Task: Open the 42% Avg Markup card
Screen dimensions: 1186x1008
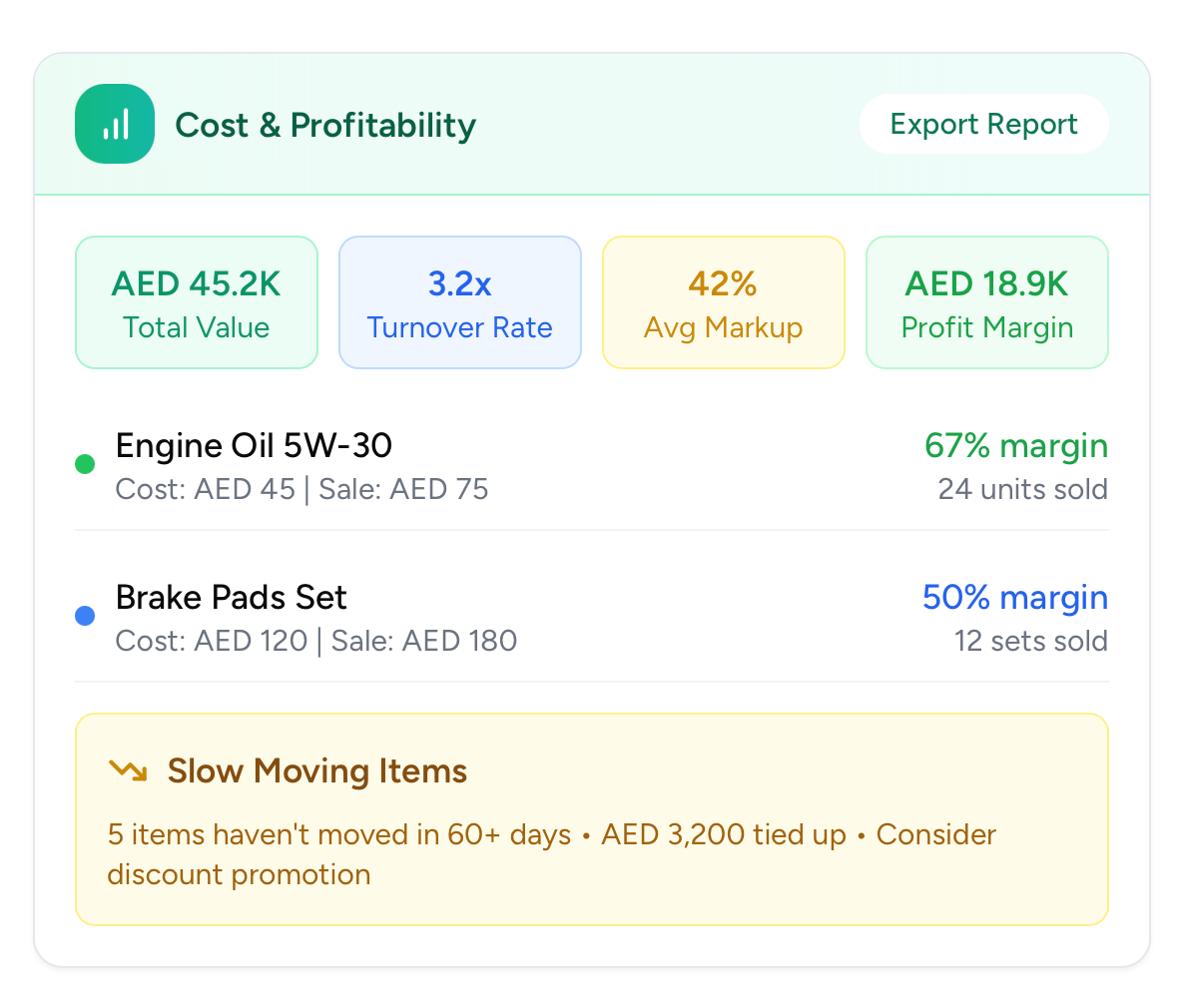Action: 724,302
